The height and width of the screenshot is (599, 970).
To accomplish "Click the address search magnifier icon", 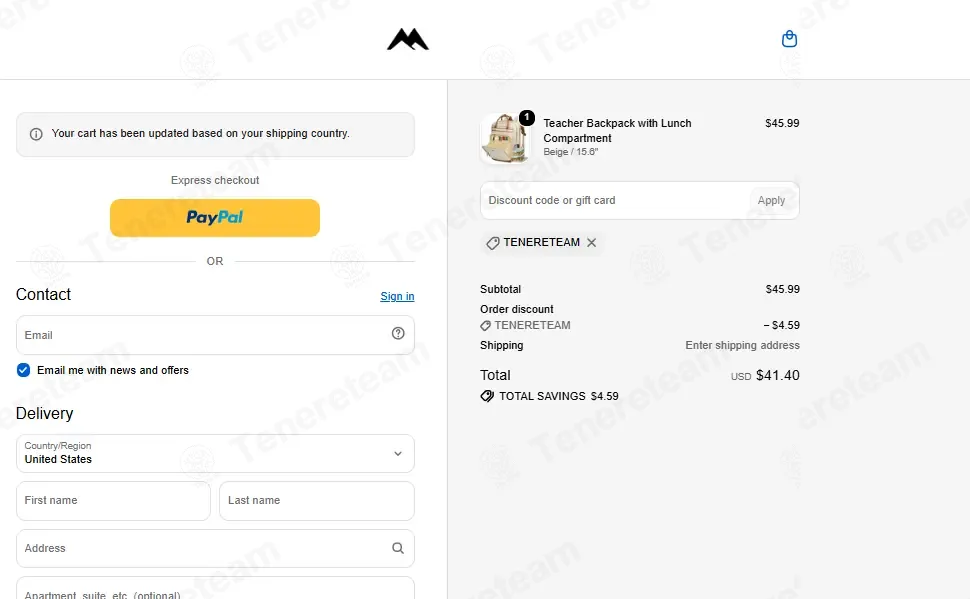I will tap(398, 548).
